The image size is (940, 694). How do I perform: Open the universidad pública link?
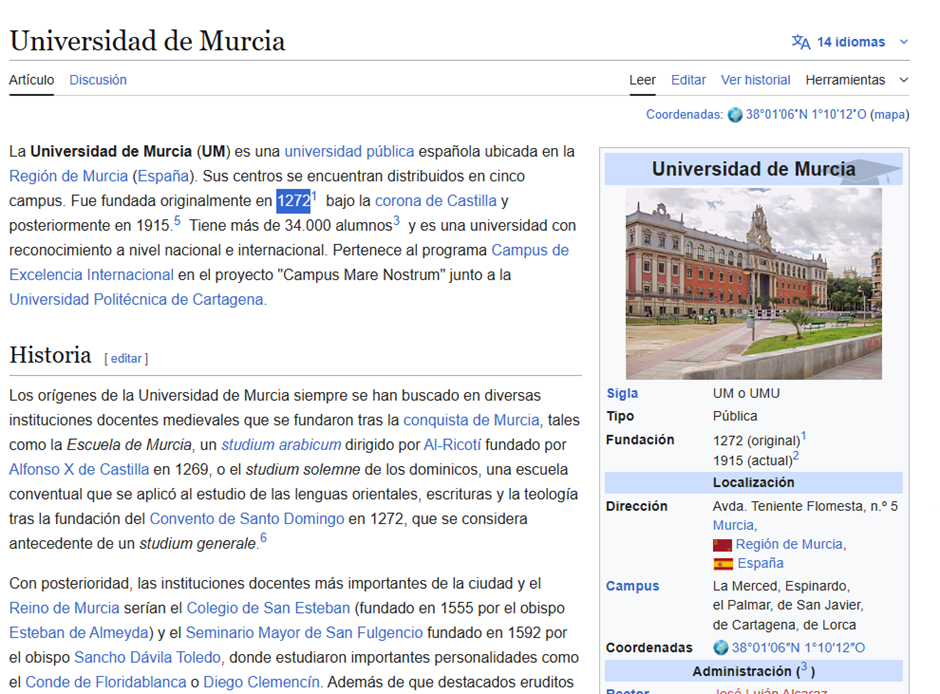[x=349, y=152]
